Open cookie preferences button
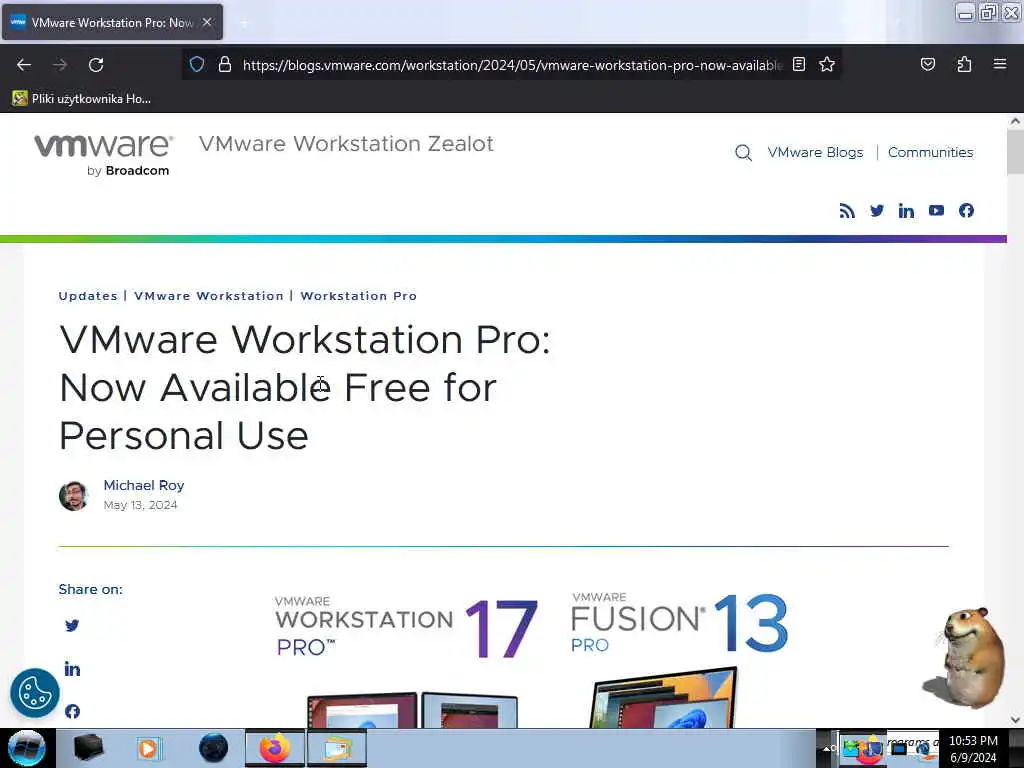 [x=35, y=693]
